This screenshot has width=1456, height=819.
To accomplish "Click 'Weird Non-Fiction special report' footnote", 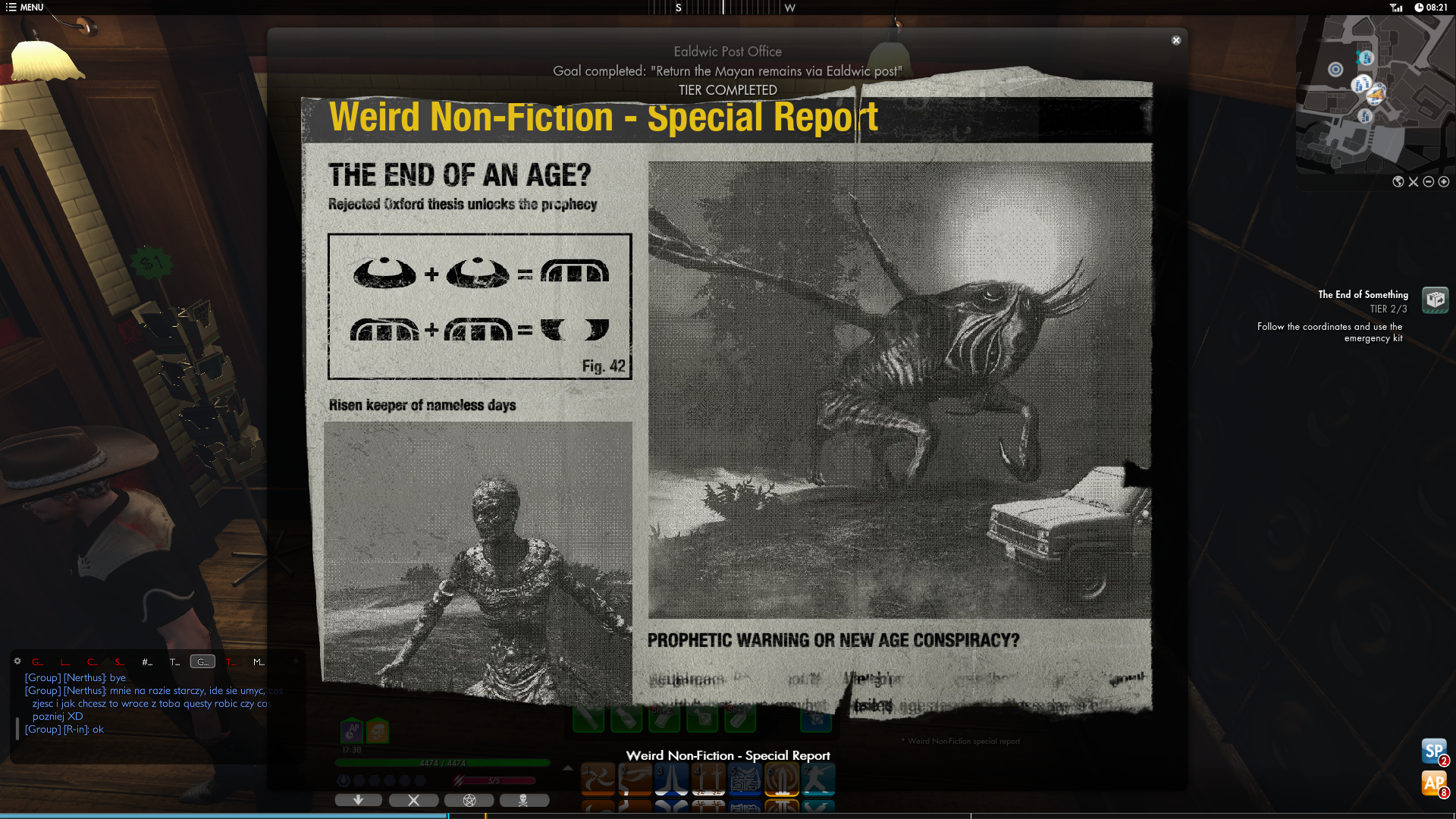I will (960, 741).
